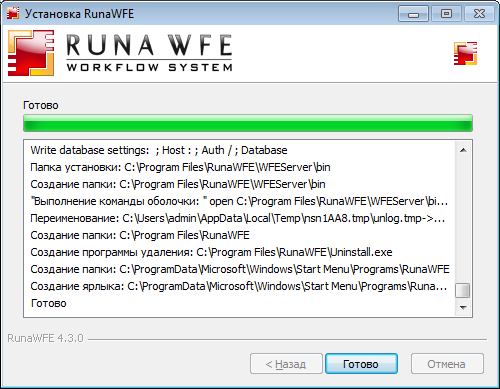Click the RunaWFE icon in the title bar
The height and width of the screenshot is (389, 500).
tap(13, 14)
